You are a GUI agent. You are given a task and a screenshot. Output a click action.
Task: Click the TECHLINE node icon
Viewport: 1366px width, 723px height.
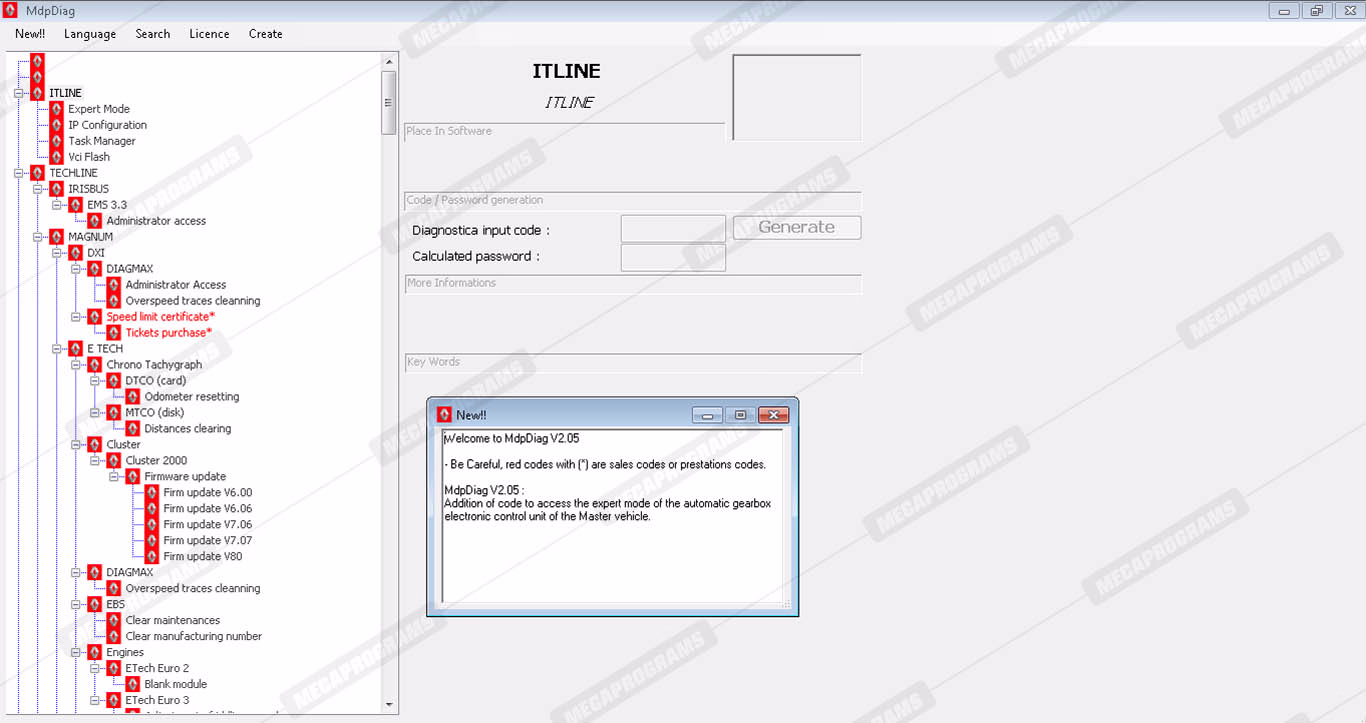coord(38,173)
